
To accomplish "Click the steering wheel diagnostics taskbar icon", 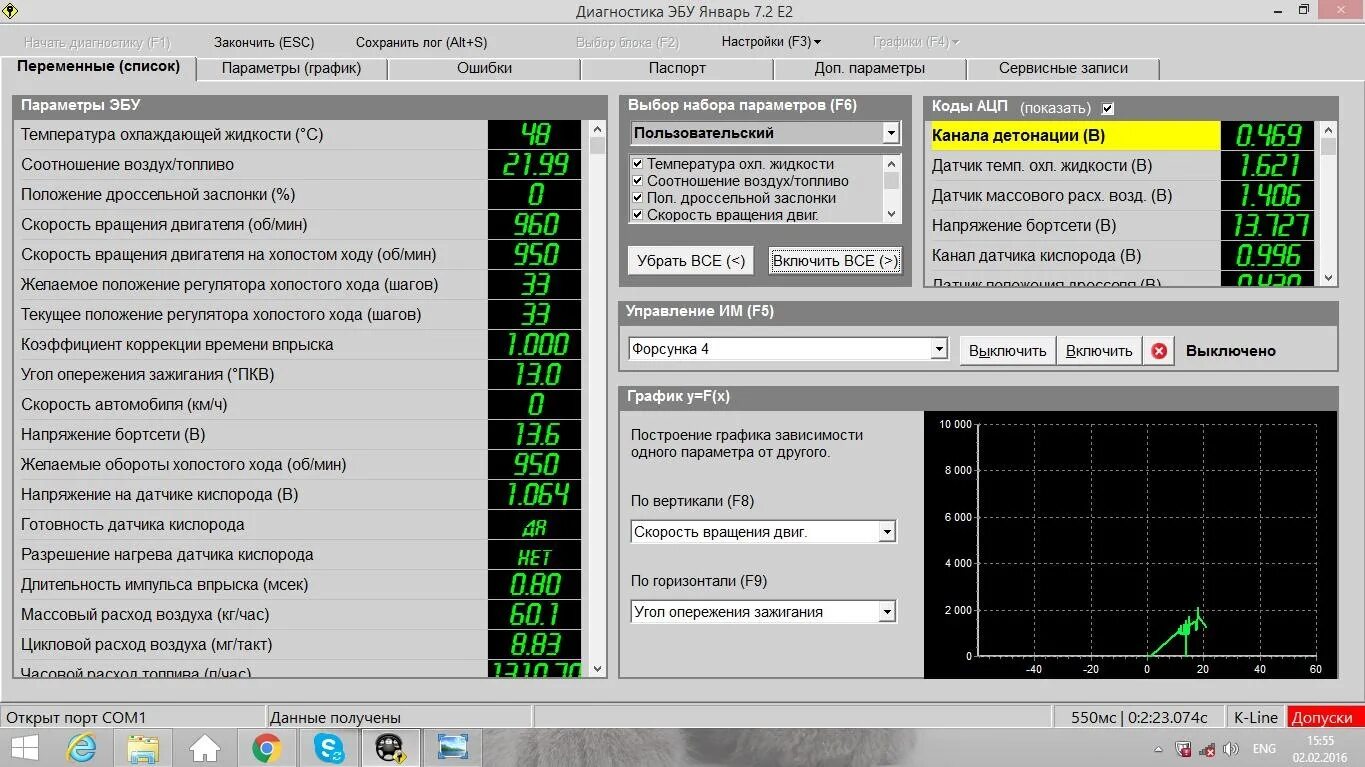I will click(390, 748).
